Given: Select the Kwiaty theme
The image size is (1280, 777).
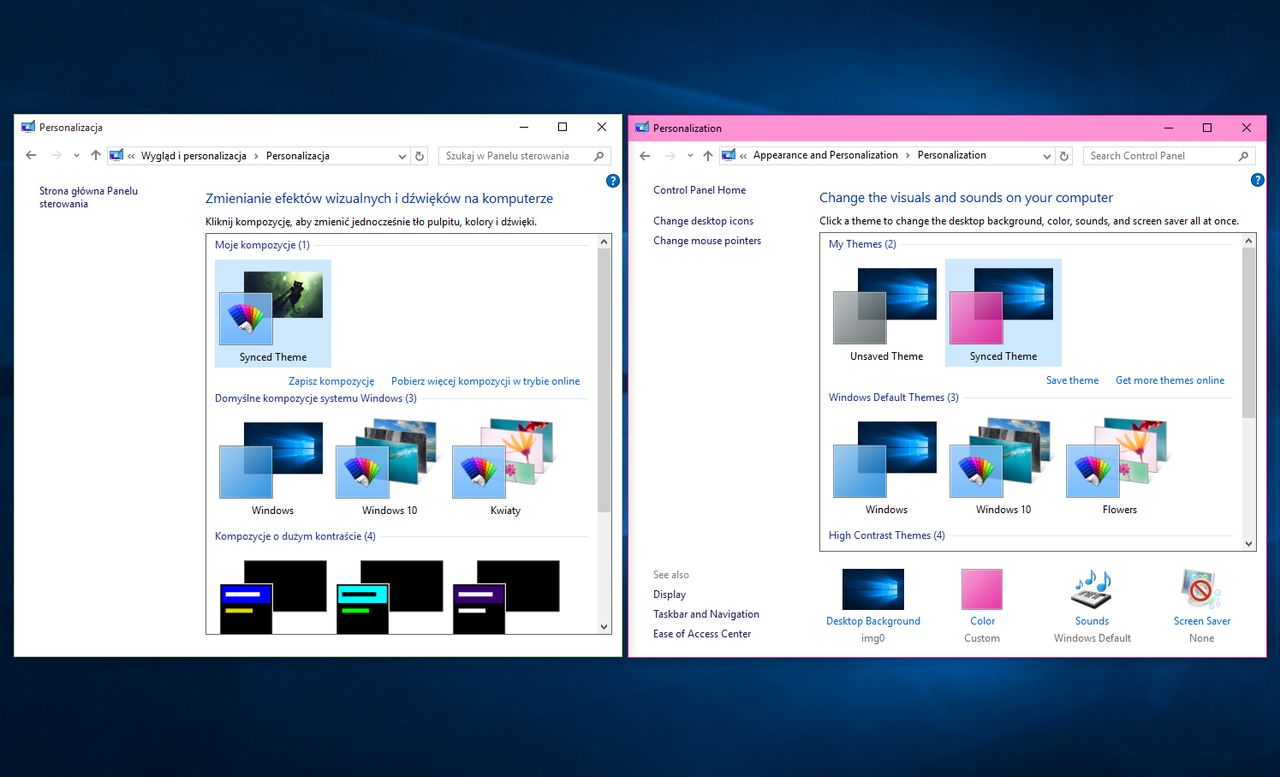Looking at the screenshot, I should (505, 467).
